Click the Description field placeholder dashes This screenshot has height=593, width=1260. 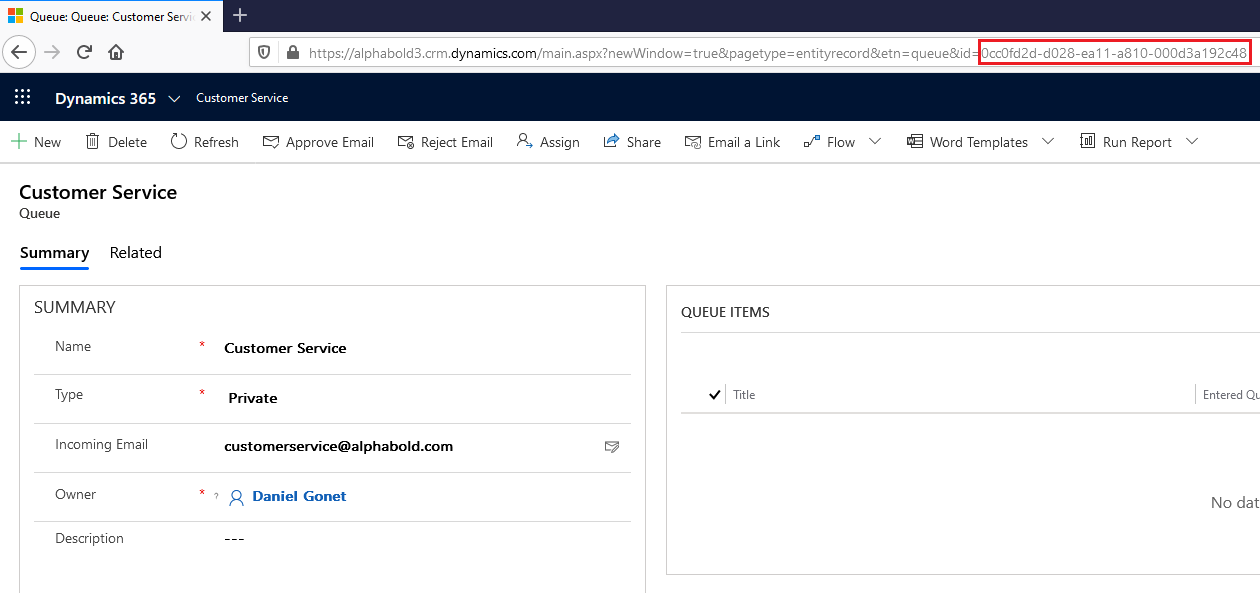[x=234, y=539]
